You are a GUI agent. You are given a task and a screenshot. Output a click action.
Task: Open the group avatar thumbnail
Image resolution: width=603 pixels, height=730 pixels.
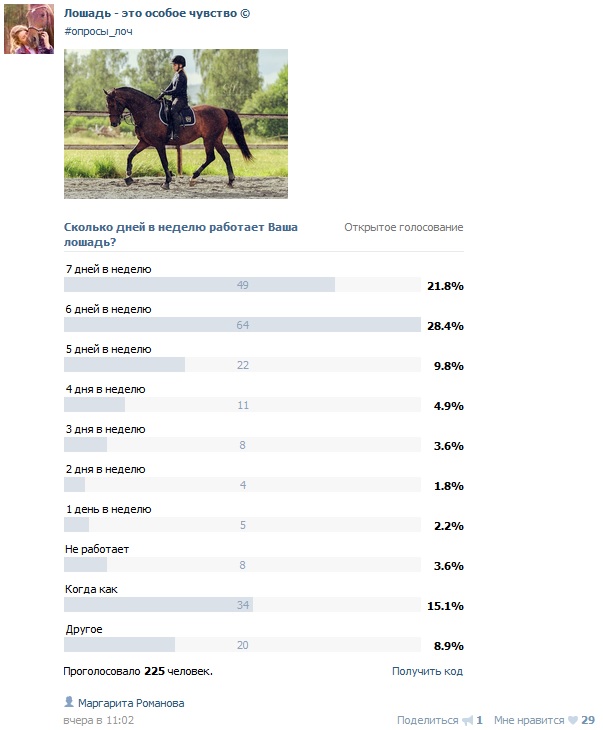click(29, 28)
